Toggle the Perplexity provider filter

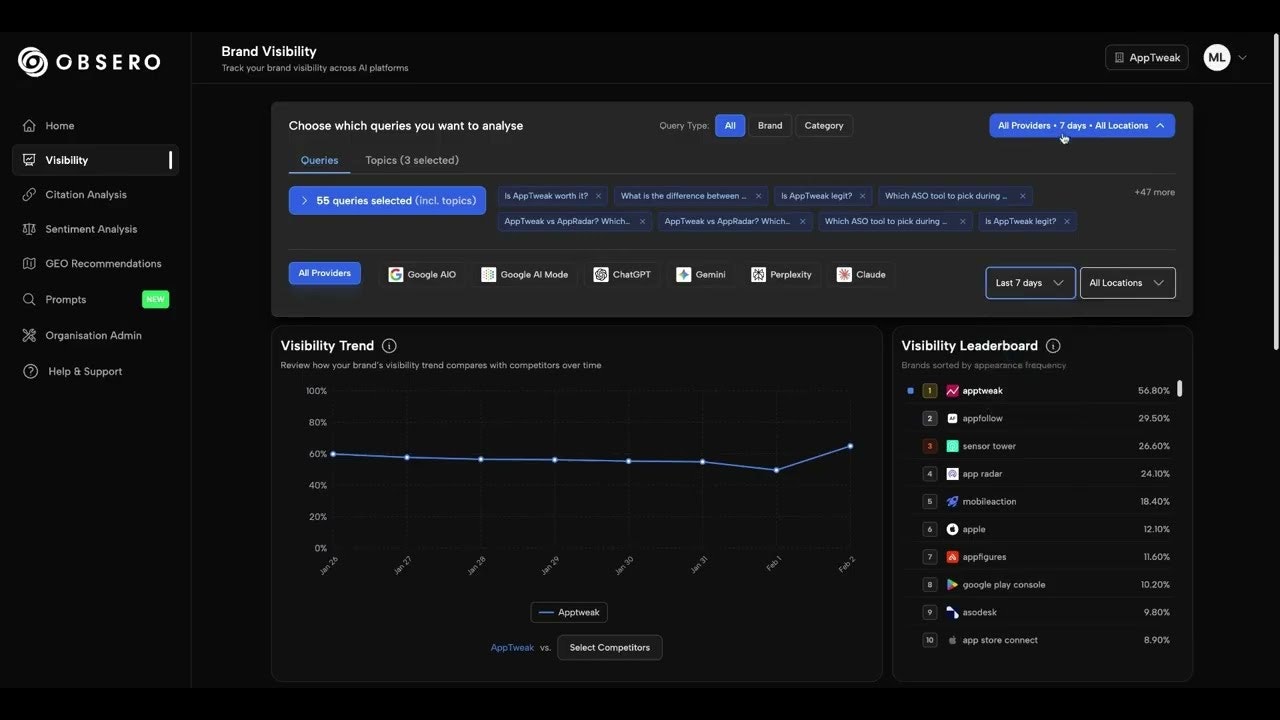(782, 275)
